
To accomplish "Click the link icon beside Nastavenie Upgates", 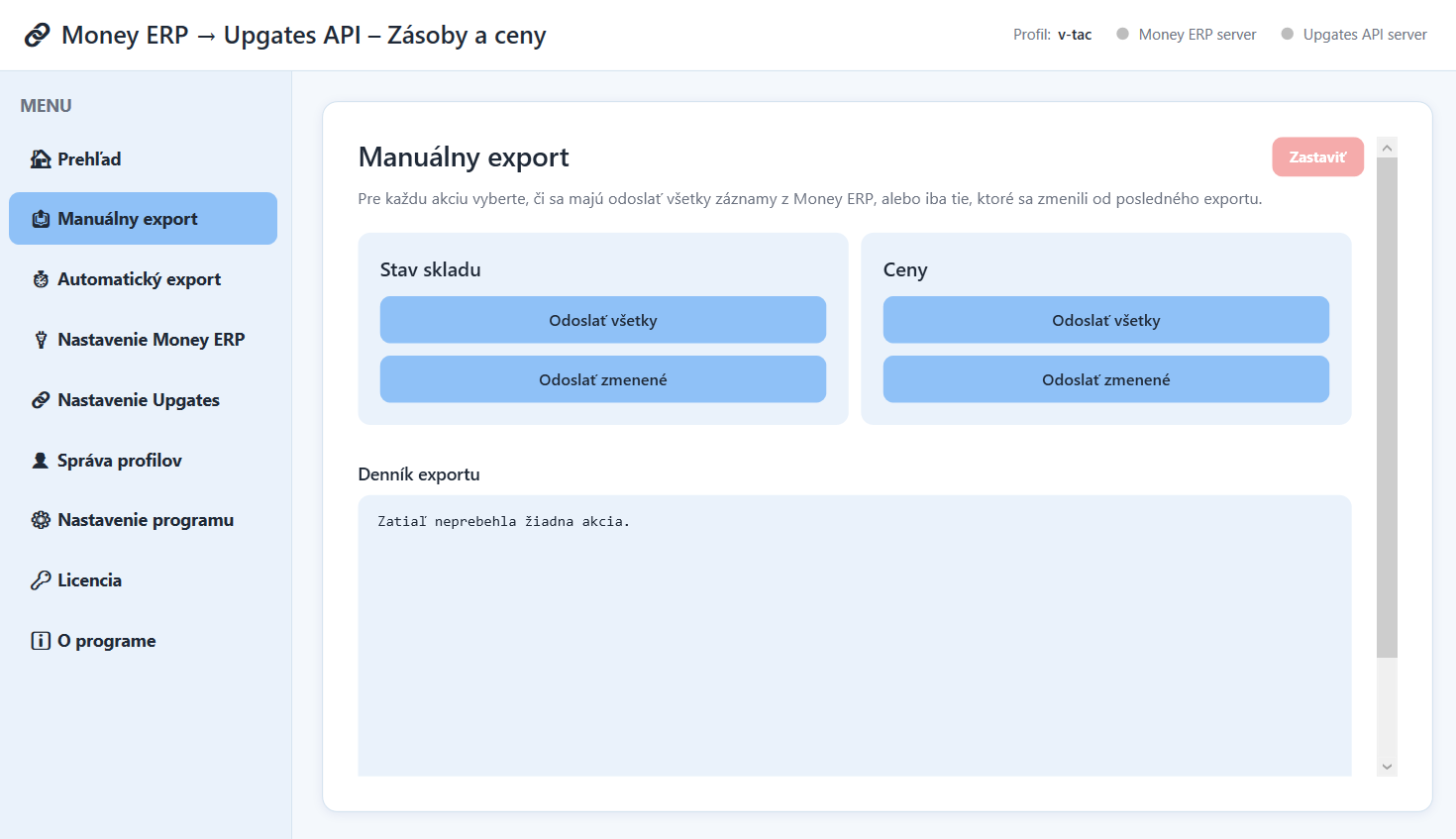I will click(x=41, y=400).
